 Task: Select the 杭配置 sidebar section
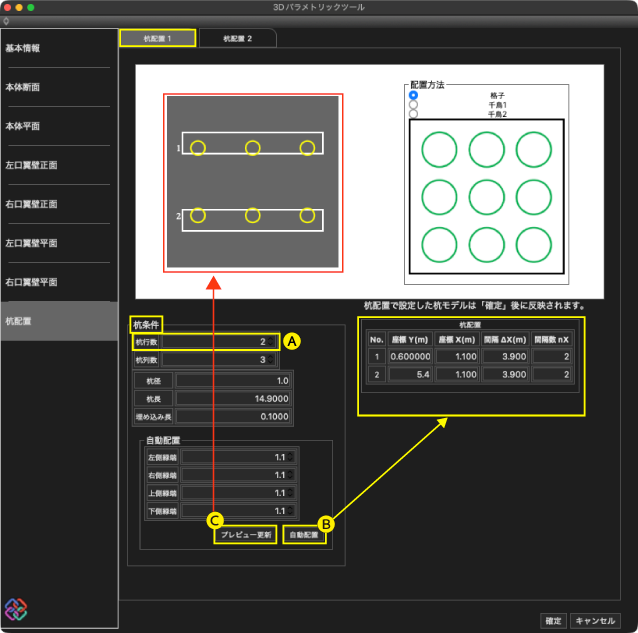pos(59,321)
